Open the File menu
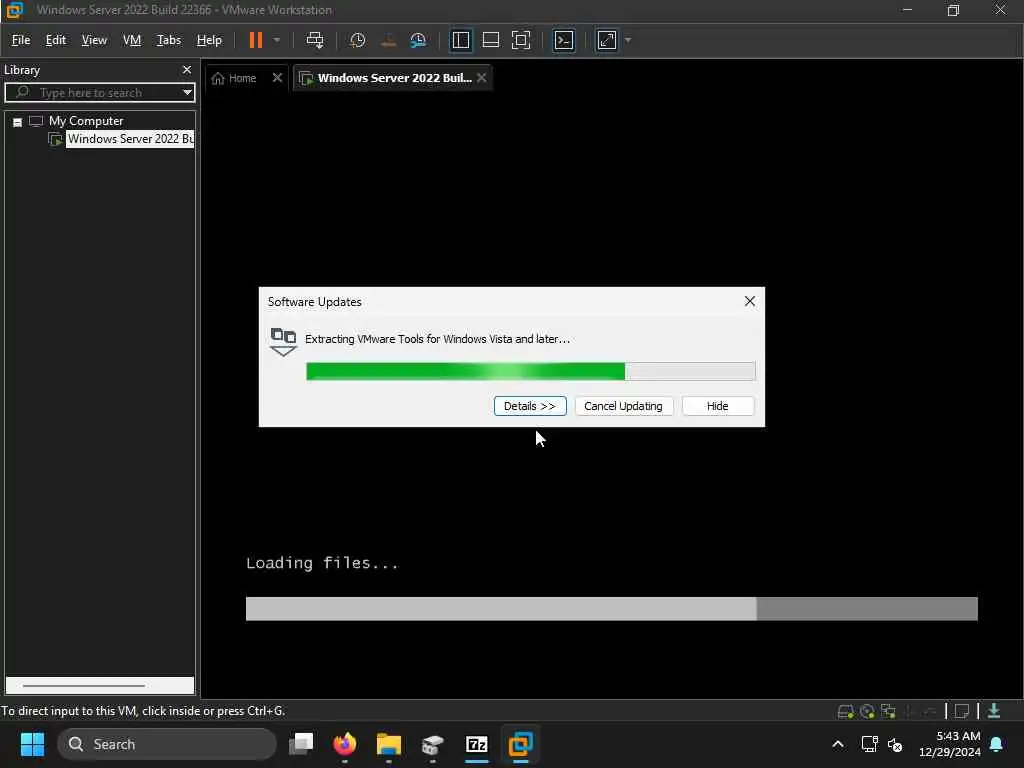 coord(21,40)
